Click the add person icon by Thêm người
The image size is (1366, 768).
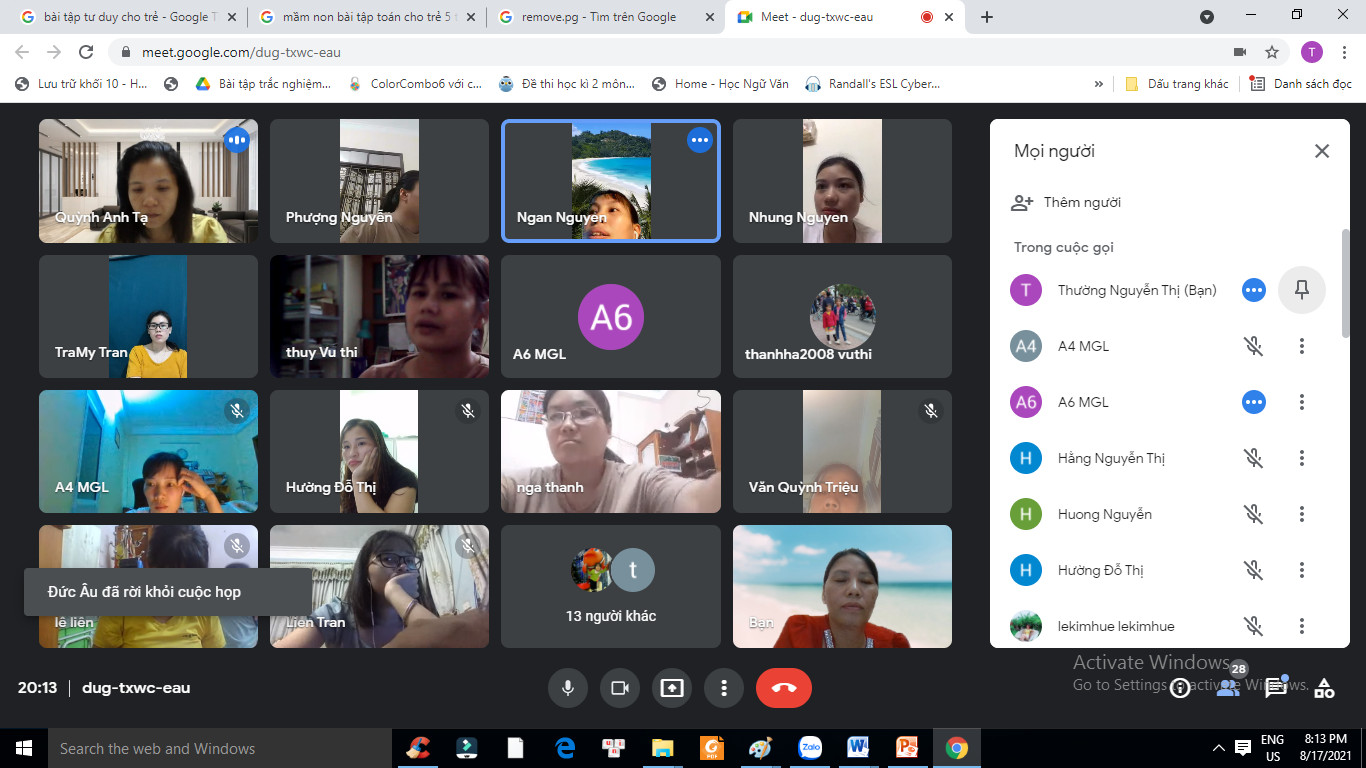(x=1022, y=203)
